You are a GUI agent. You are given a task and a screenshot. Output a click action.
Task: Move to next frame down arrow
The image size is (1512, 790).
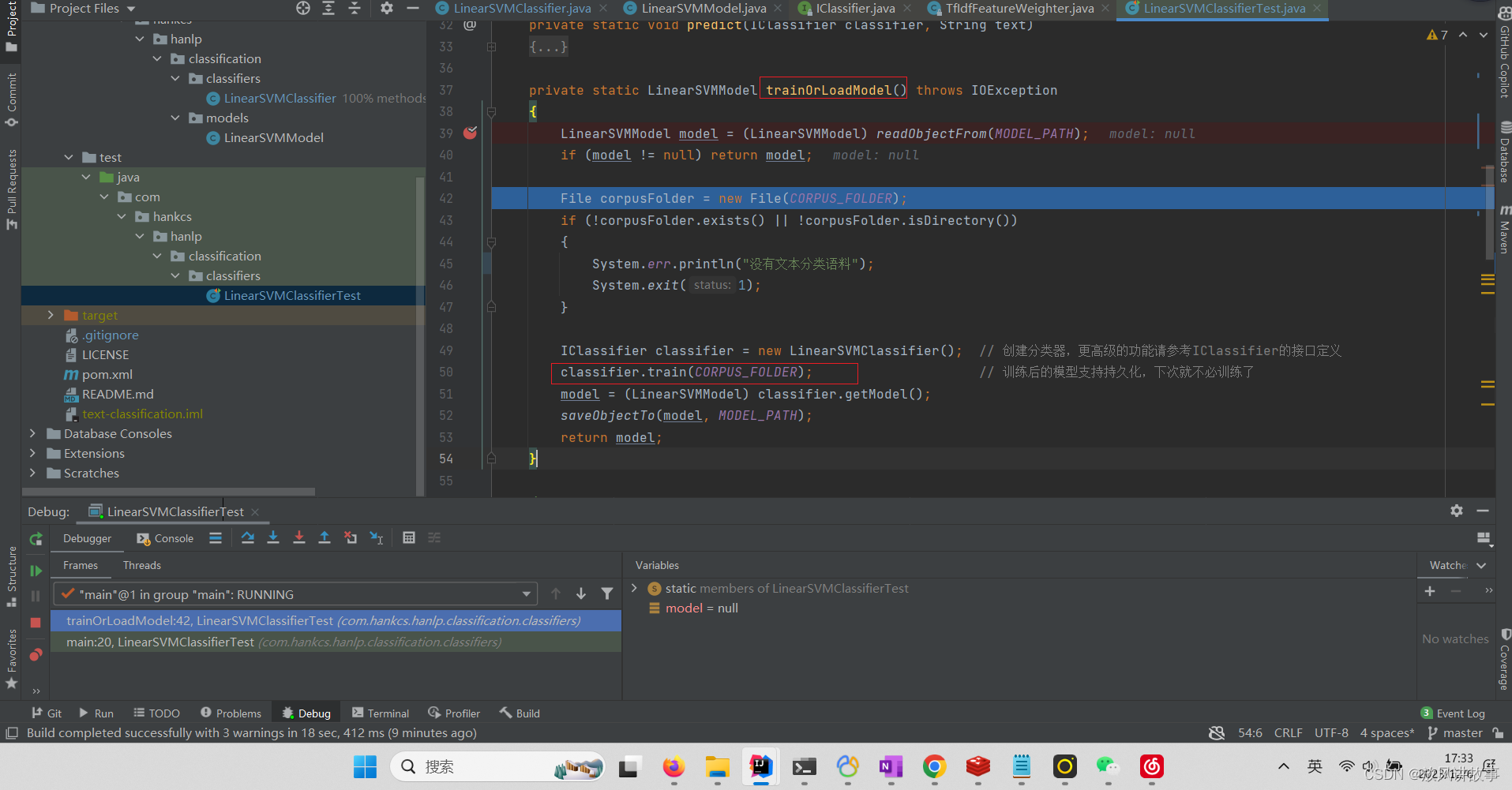pos(581,593)
